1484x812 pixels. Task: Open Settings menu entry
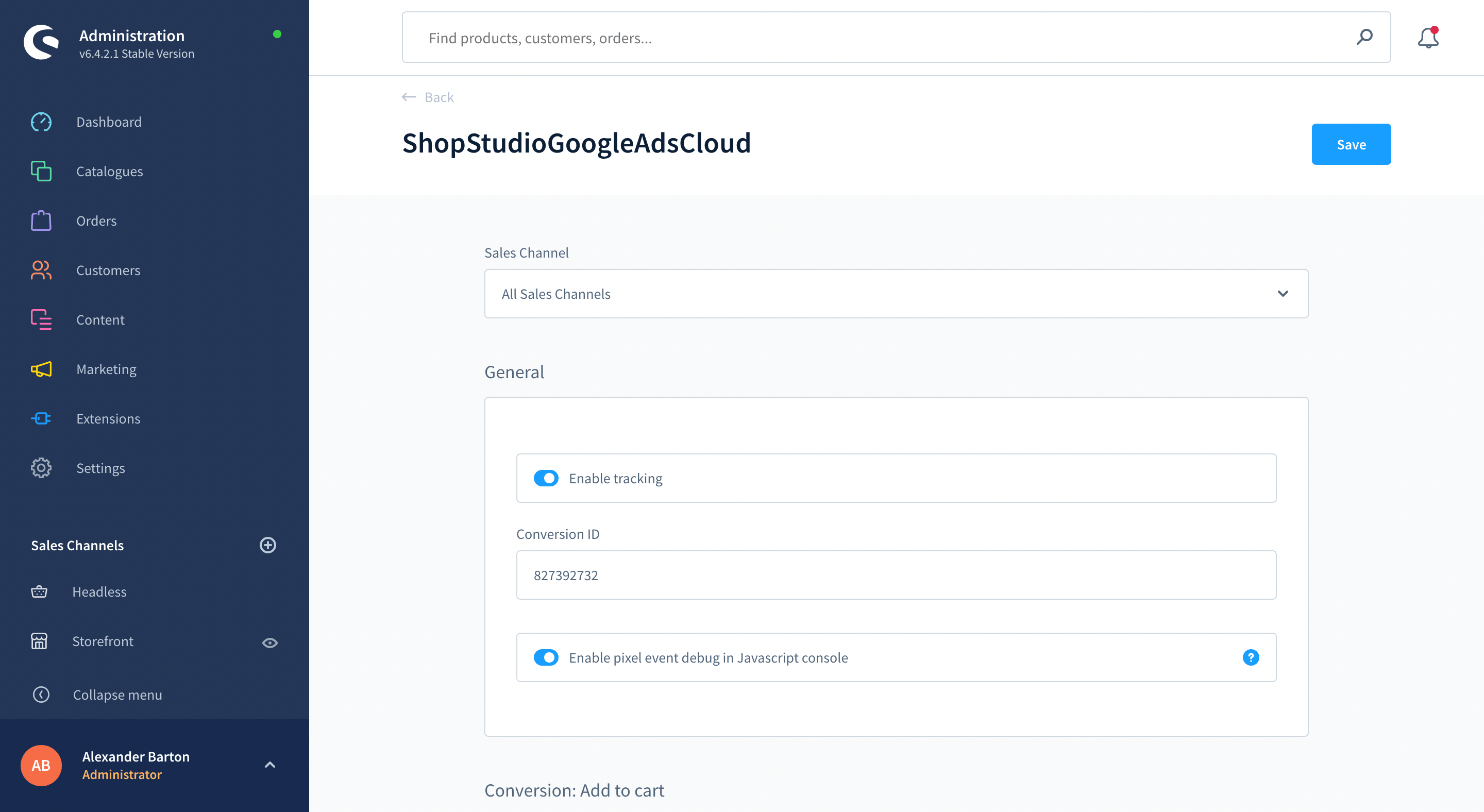pos(101,469)
